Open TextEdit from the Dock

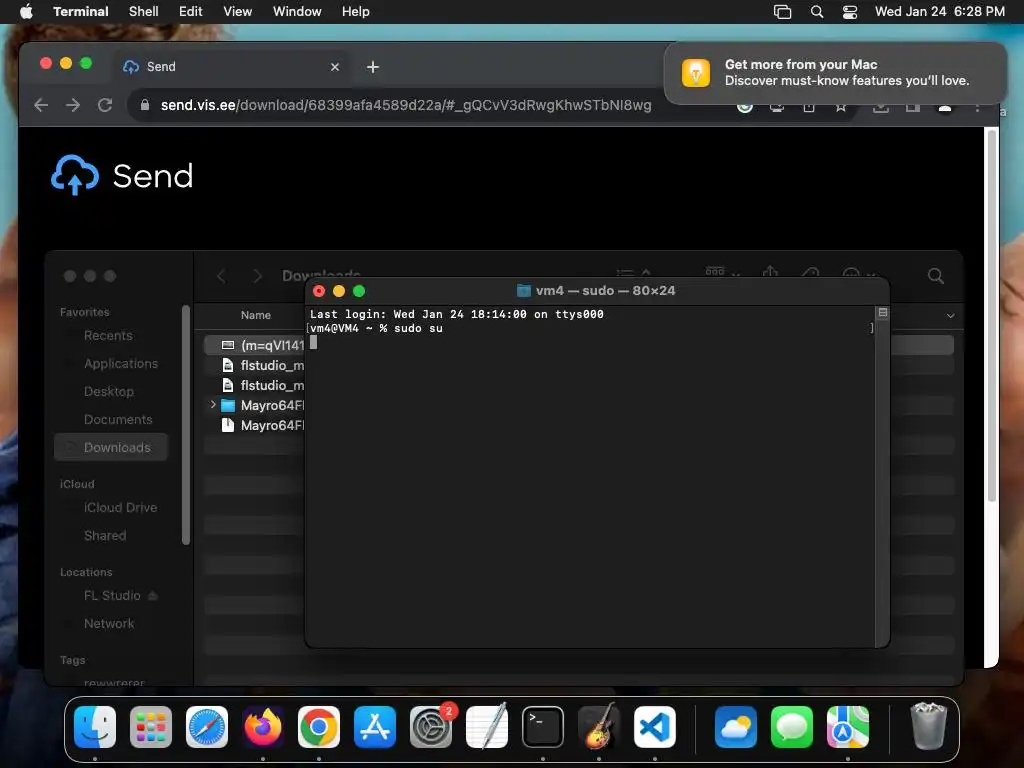487,727
